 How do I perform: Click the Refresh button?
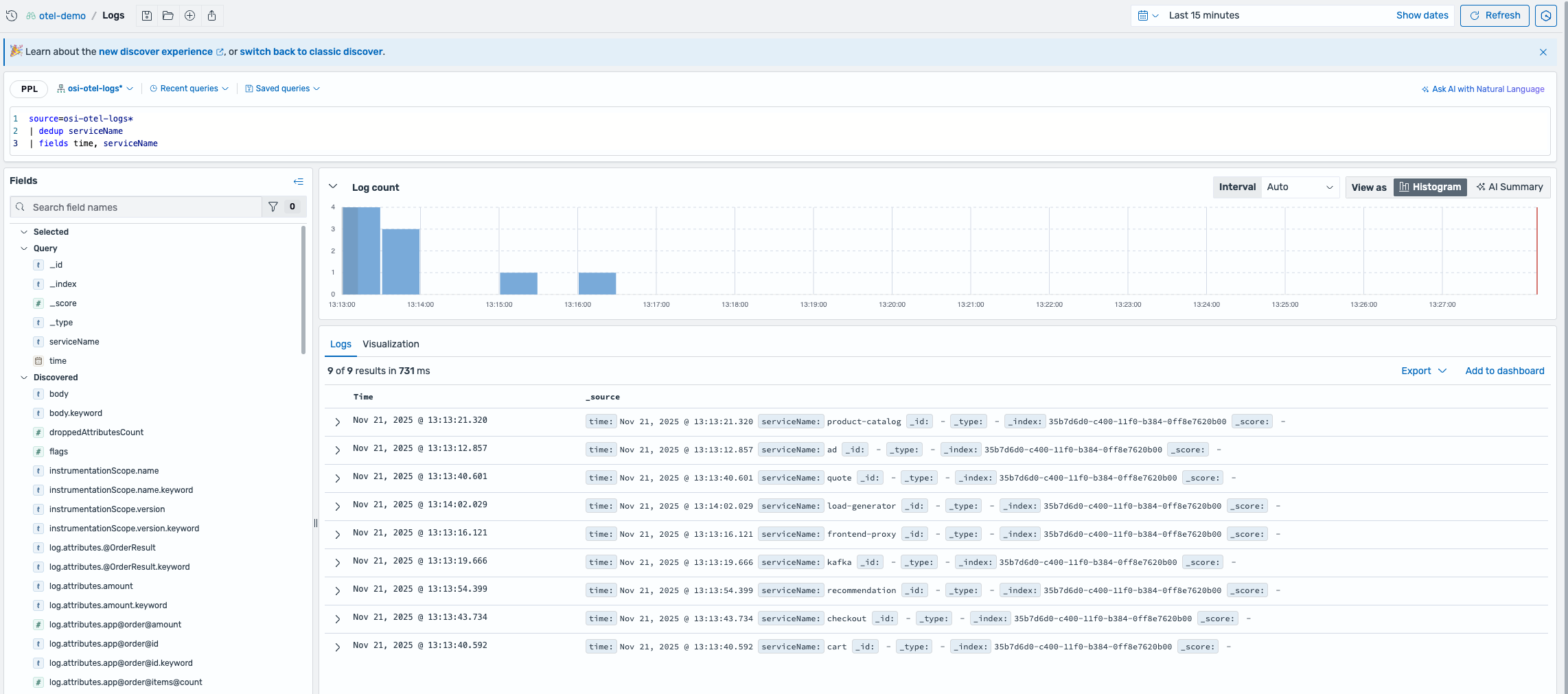click(1495, 16)
